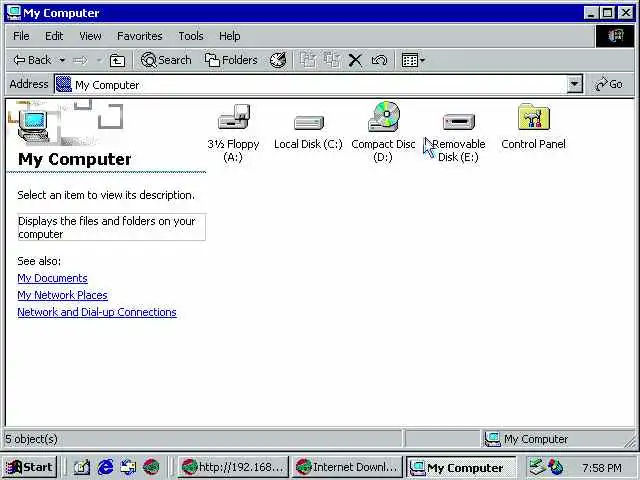Open the Tools menu
Viewport: 640px width, 480px height.
[x=191, y=36]
